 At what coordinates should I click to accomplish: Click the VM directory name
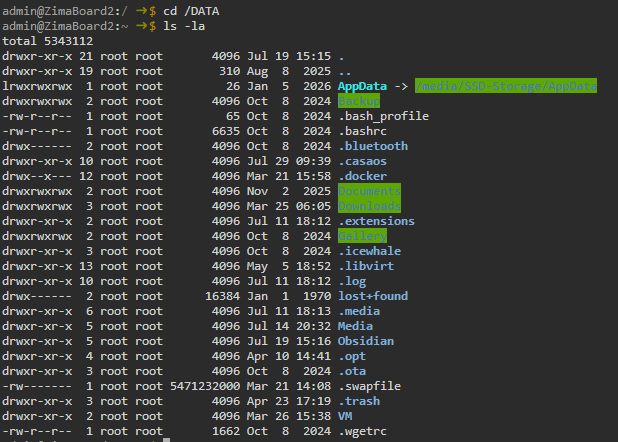345,416
